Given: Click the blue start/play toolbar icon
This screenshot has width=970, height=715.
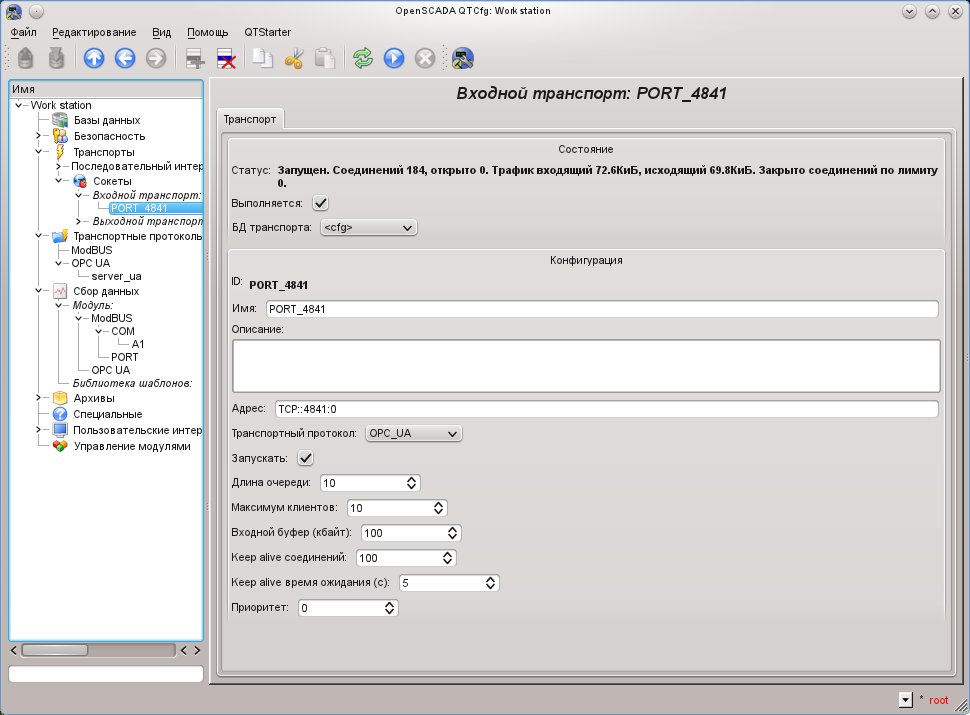Looking at the screenshot, I should tap(394, 58).
